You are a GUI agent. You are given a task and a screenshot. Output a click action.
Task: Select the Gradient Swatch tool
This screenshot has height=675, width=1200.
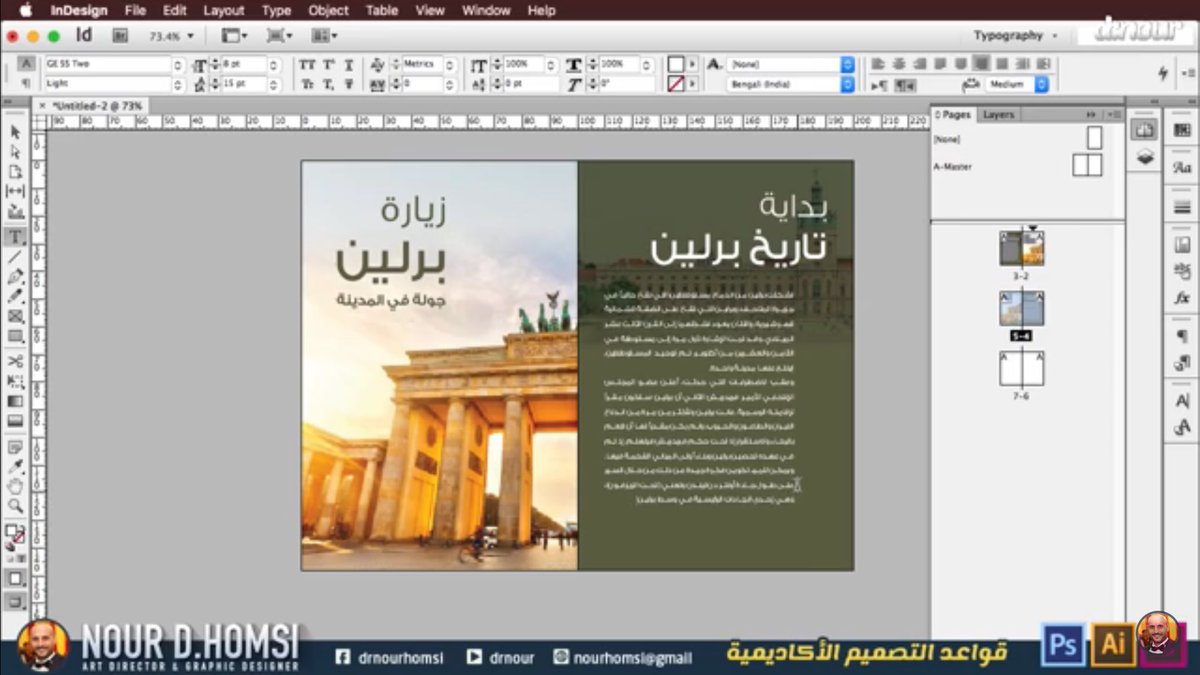[x=15, y=401]
